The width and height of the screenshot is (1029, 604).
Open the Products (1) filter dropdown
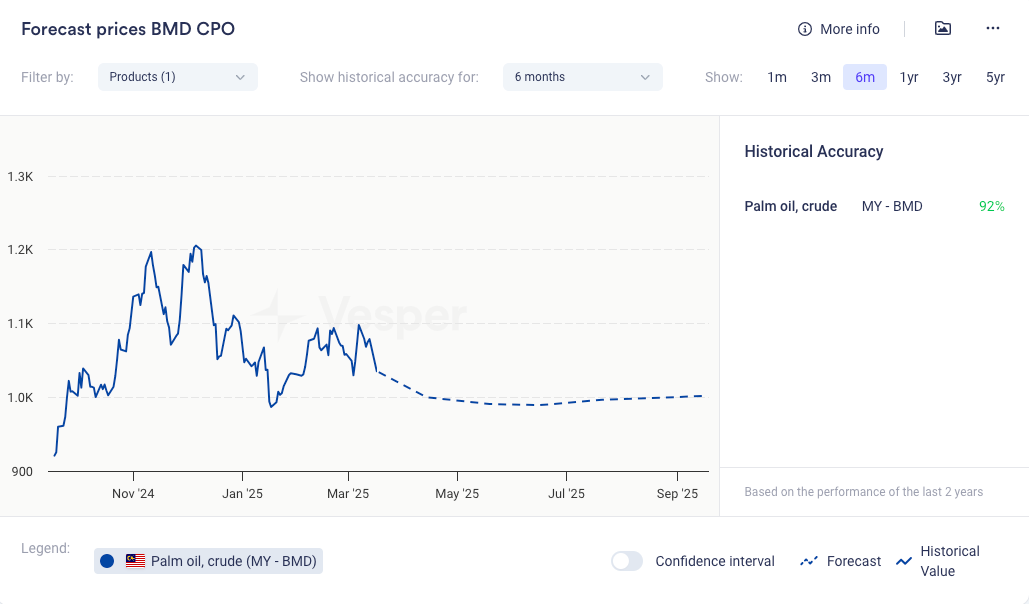(177, 77)
